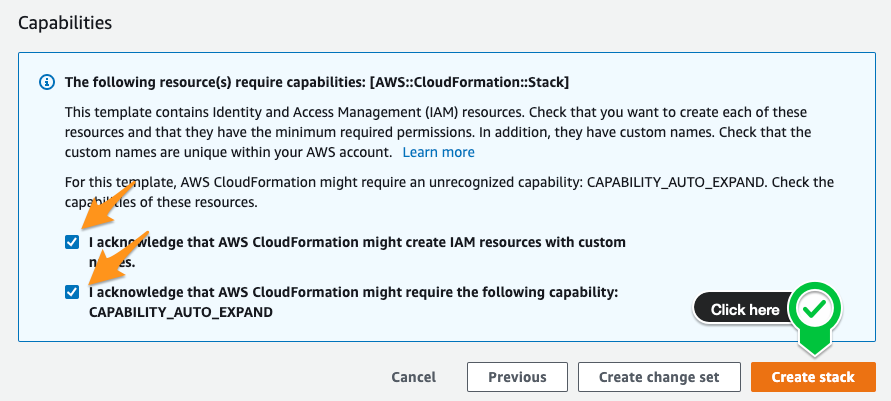Click Create change set button
The width and height of the screenshot is (891, 401).
tap(659, 377)
